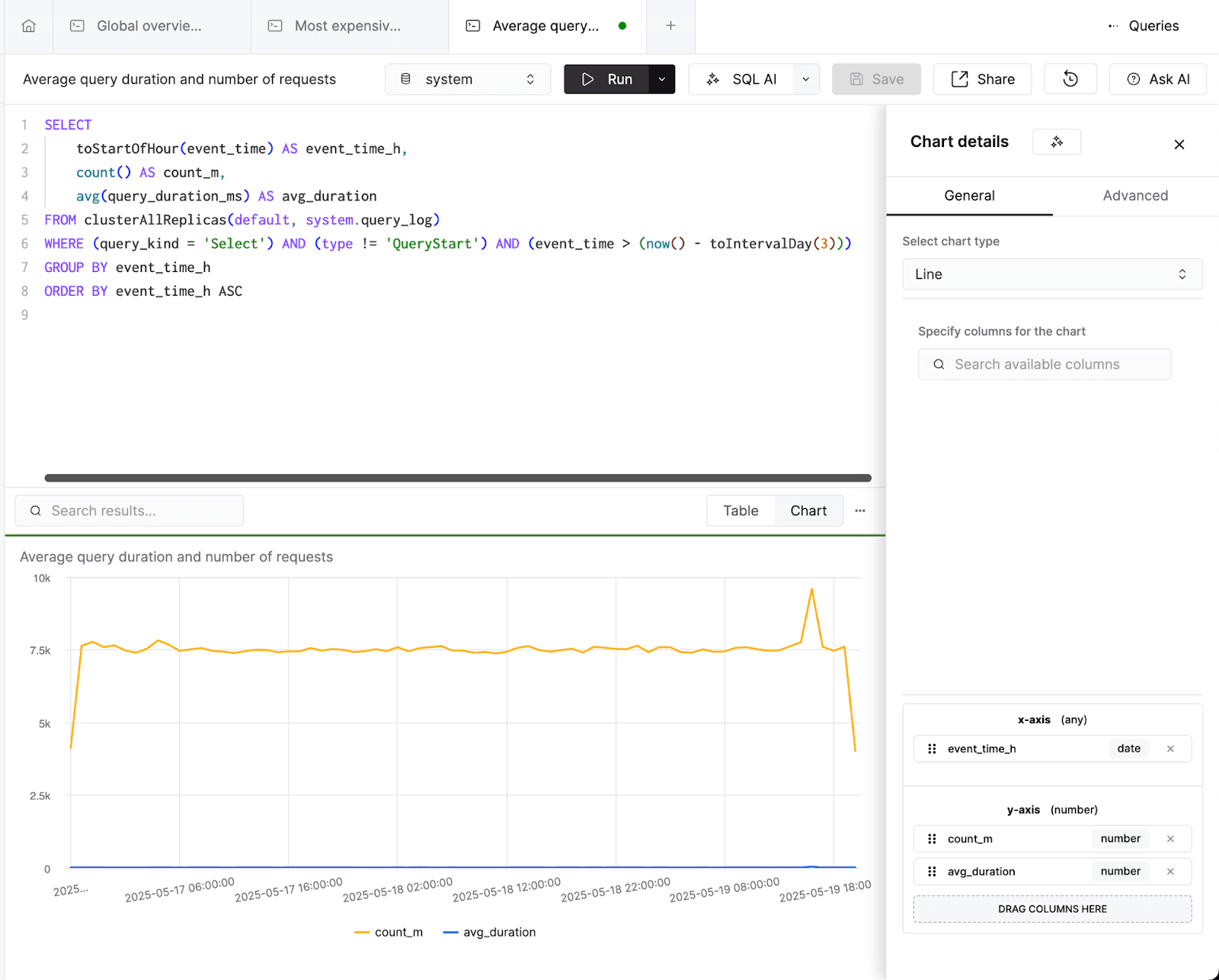Switch to the Advanced tab
The image size is (1219, 980).
coord(1135,196)
